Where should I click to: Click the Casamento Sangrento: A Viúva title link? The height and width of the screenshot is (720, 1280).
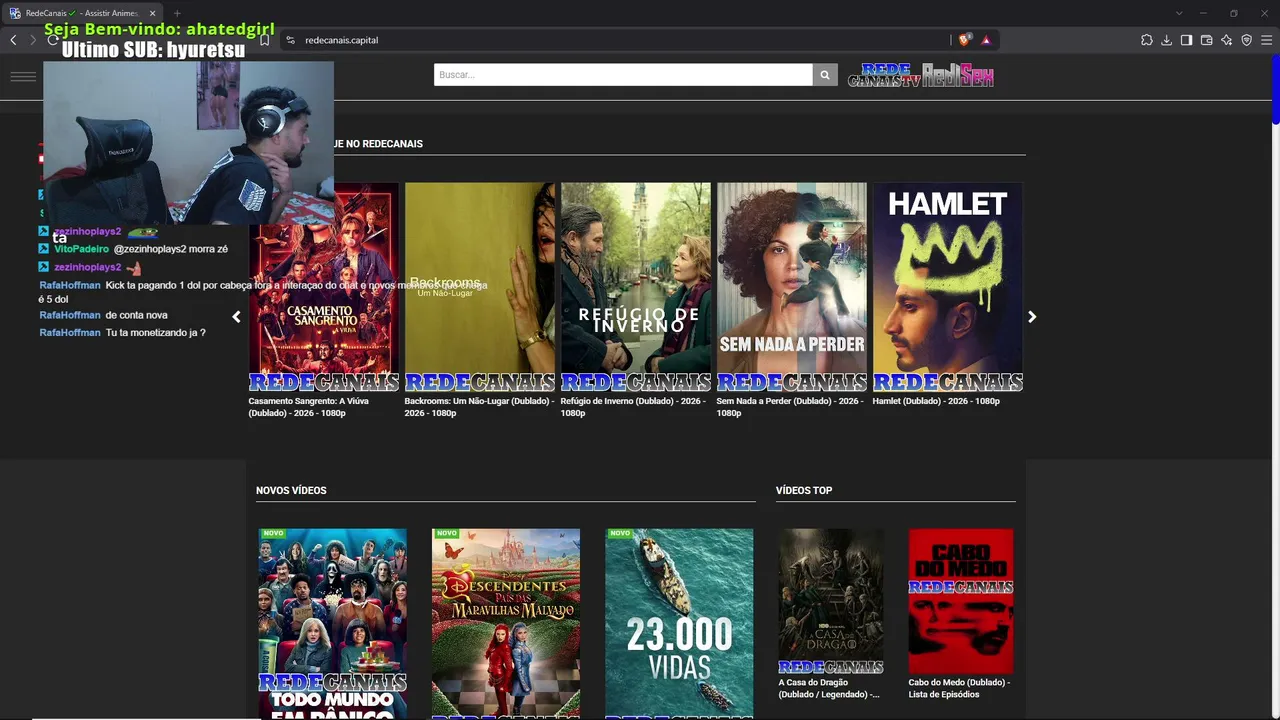click(309, 407)
